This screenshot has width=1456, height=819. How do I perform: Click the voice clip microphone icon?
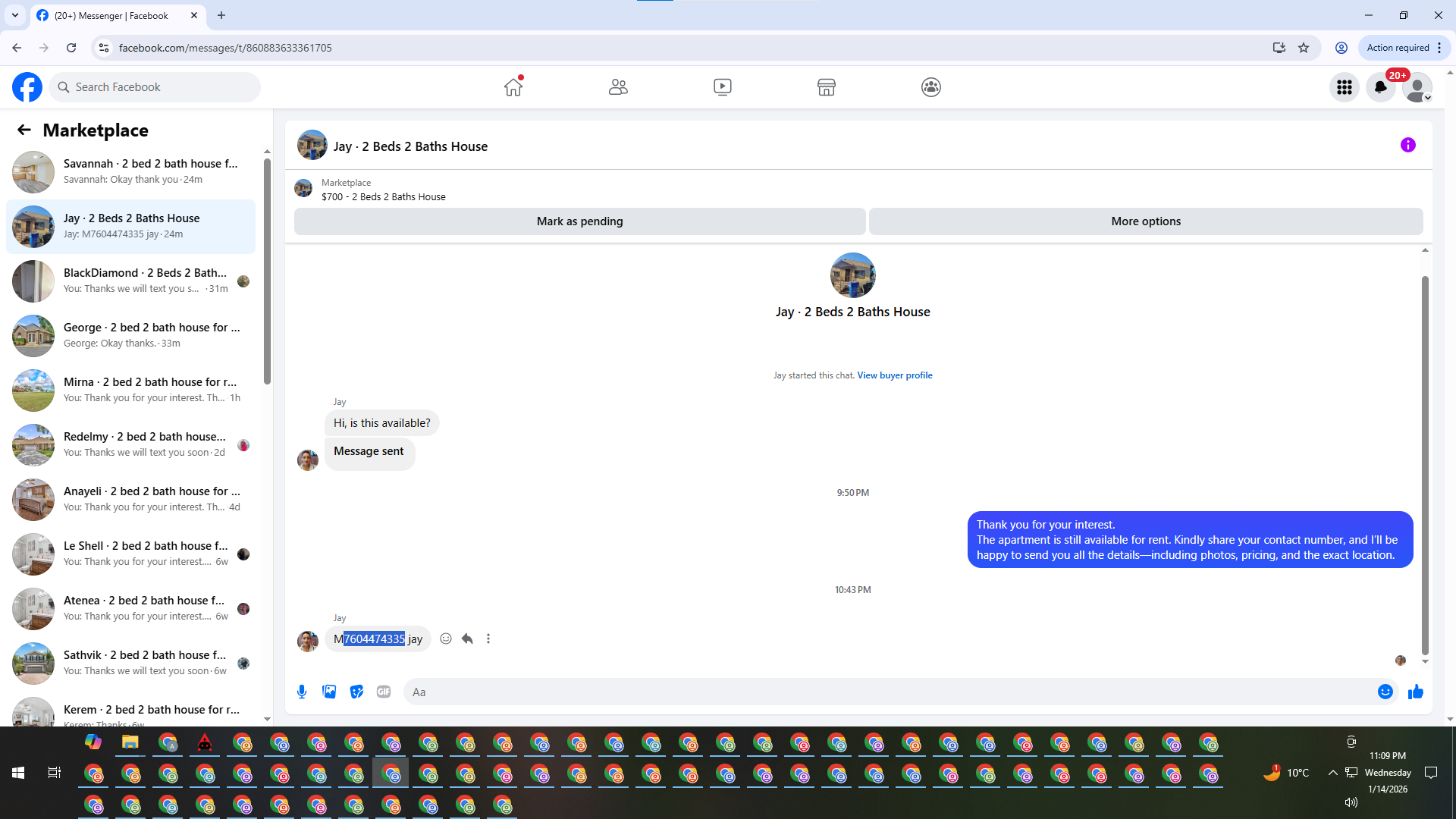tap(302, 692)
